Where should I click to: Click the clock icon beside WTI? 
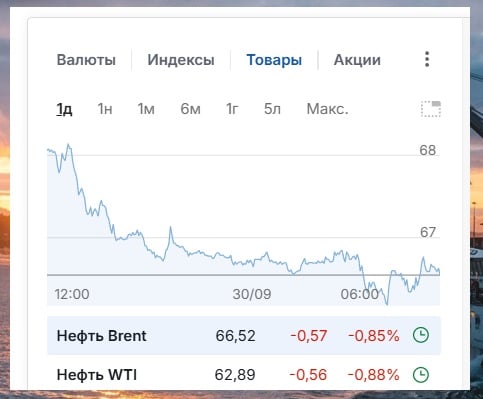coord(421,374)
